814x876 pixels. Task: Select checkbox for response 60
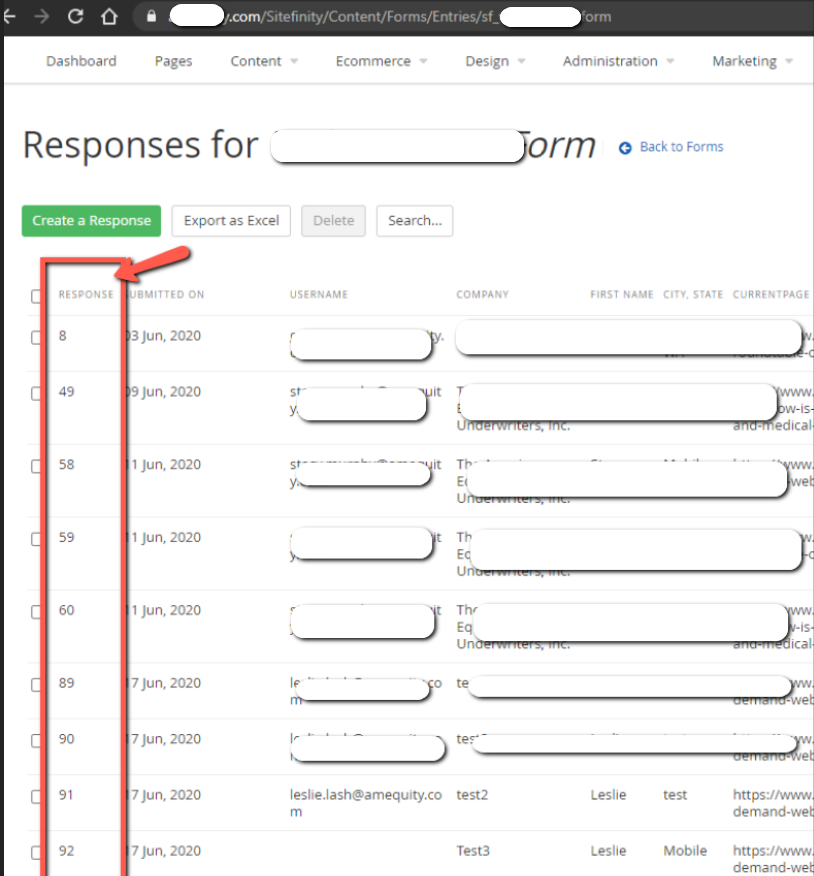[36, 611]
